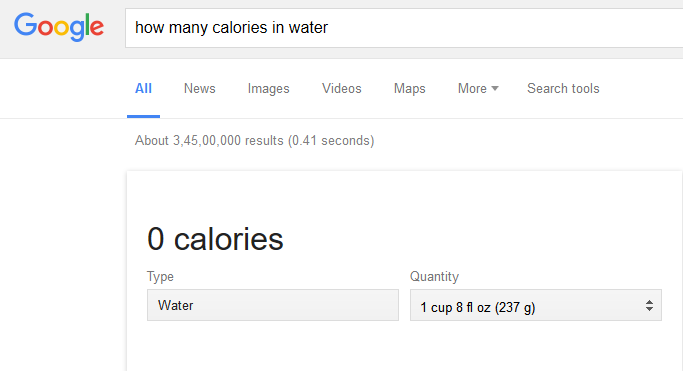Click the Type label
Viewport: 683px width, 371px height.
[x=160, y=277]
